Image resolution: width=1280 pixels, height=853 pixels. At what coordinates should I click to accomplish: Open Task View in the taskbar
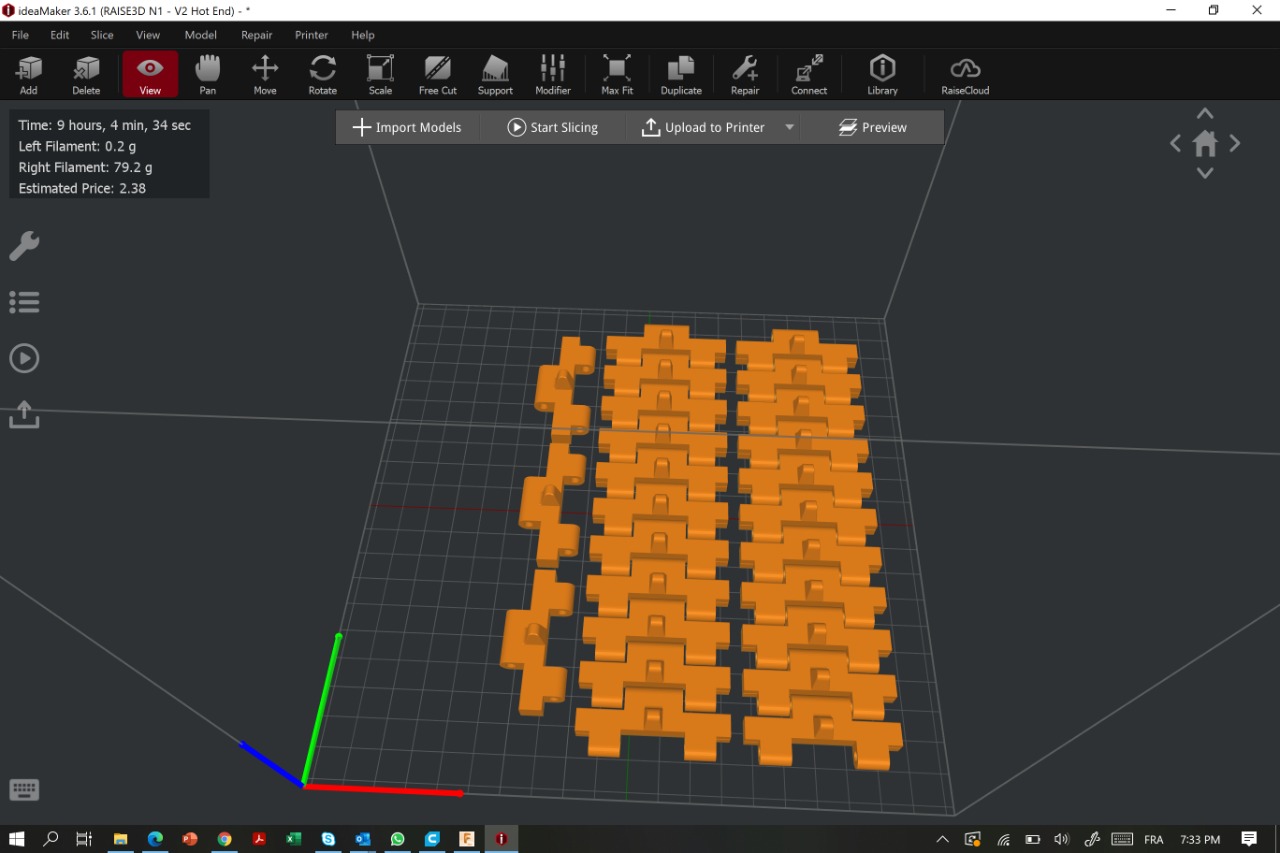tap(84, 839)
